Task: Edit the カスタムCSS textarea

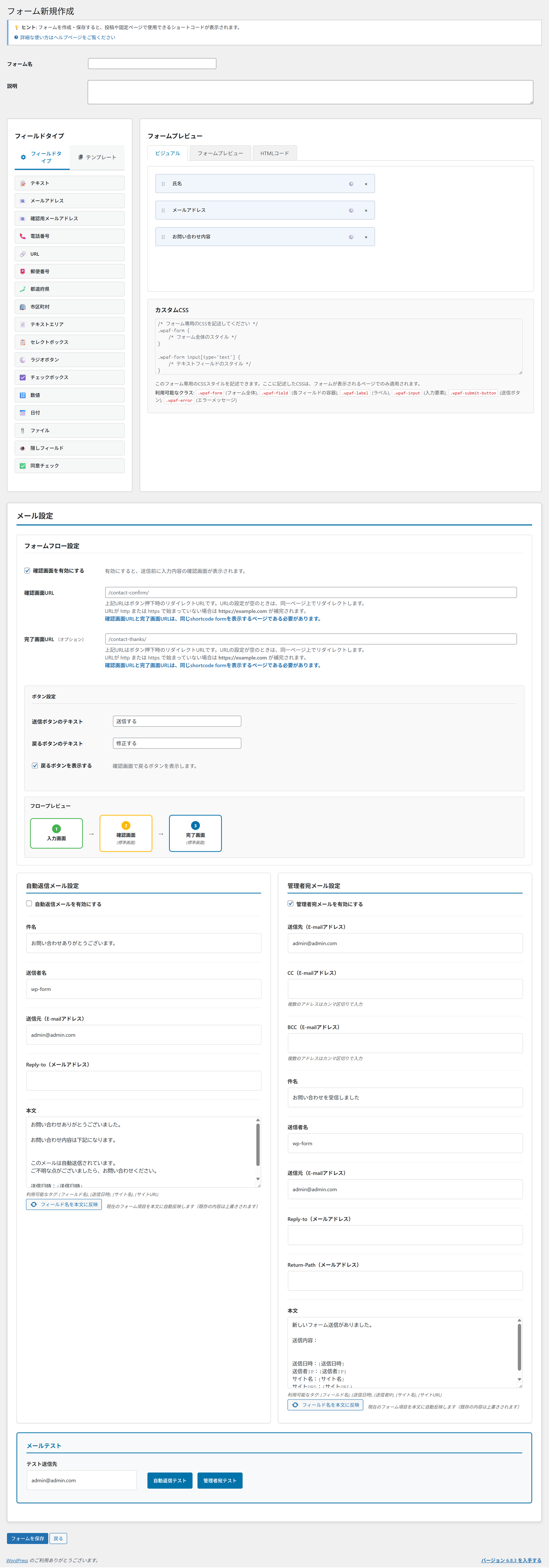Action: click(x=338, y=346)
